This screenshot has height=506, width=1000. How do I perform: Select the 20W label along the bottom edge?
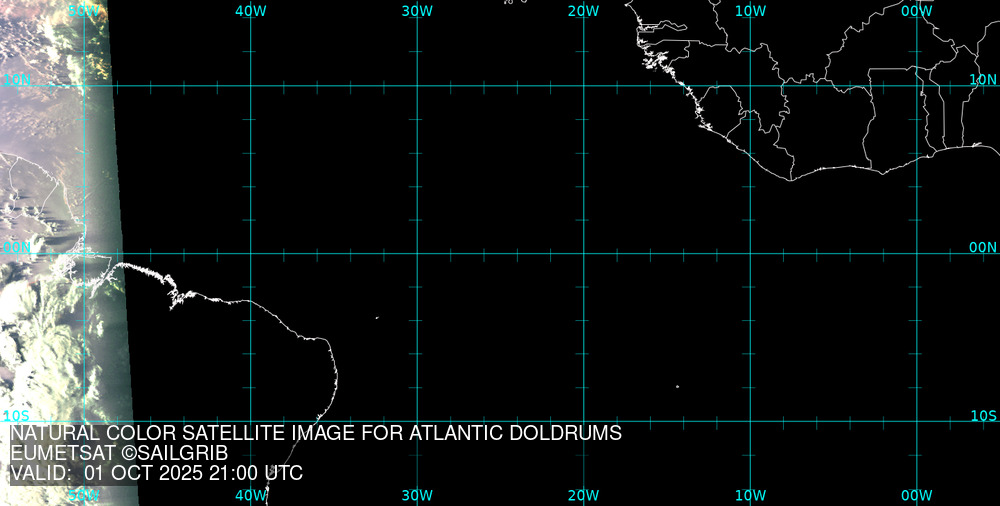(x=583, y=495)
